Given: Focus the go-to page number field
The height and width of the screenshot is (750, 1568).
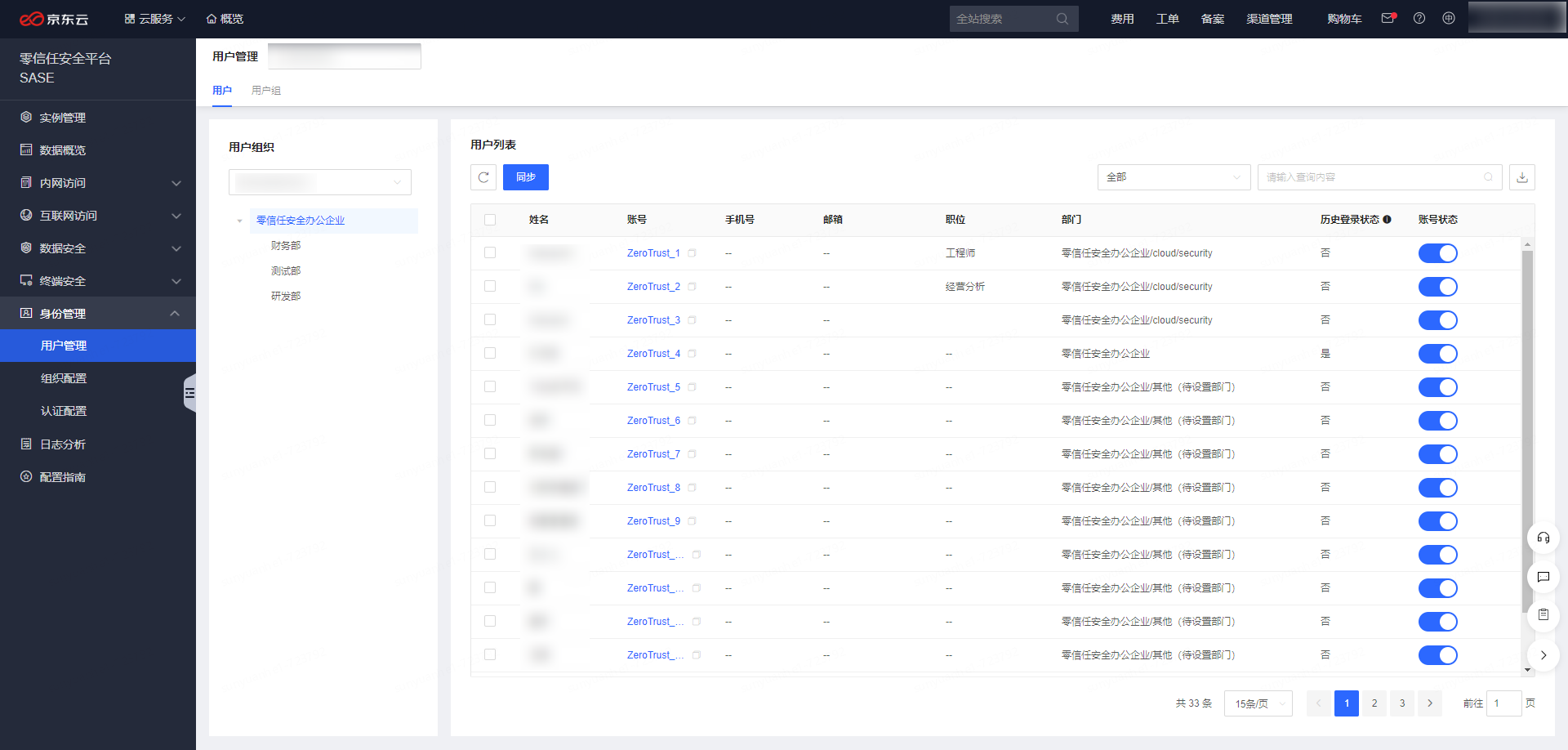Looking at the screenshot, I should (x=1504, y=703).
